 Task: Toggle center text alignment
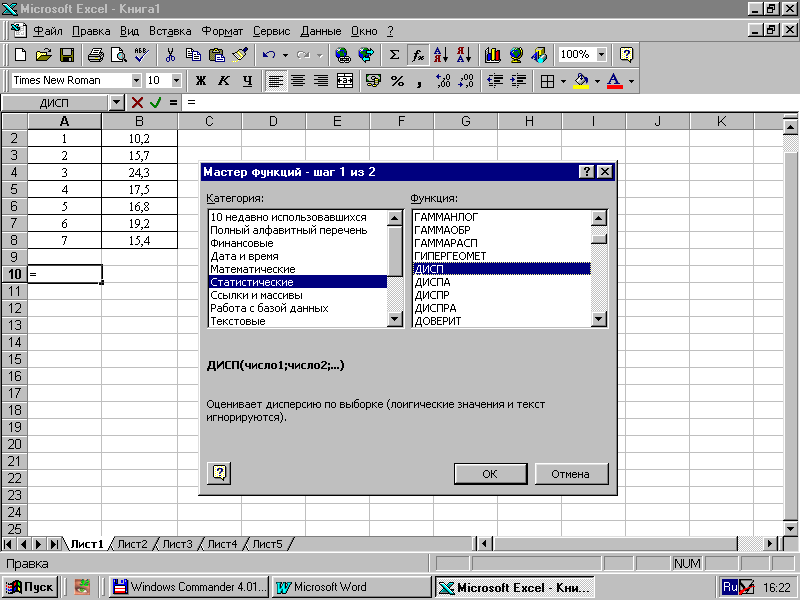click(298, 81)
